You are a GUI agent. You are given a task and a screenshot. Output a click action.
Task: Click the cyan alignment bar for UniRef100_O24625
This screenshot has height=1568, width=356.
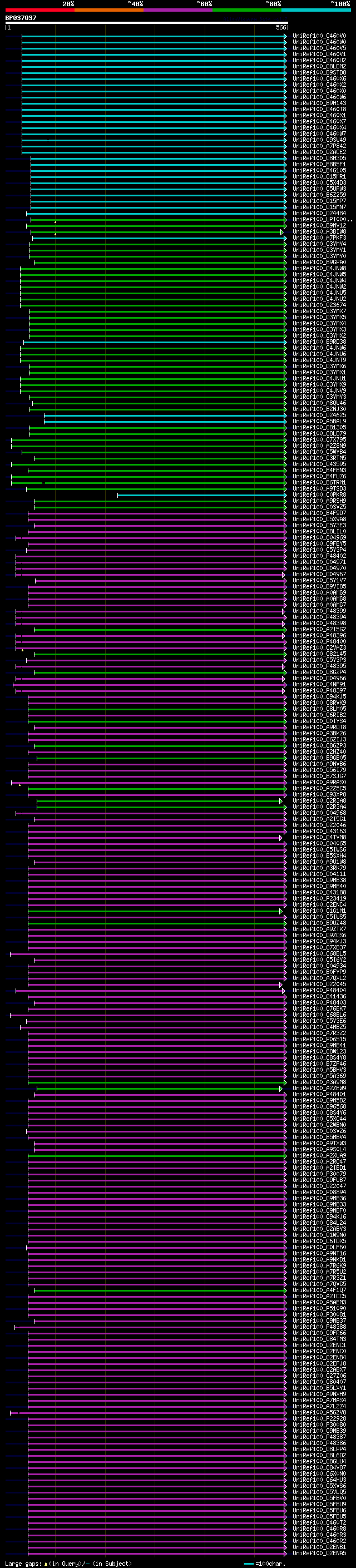pyautogui.click(x=165, y=415)
